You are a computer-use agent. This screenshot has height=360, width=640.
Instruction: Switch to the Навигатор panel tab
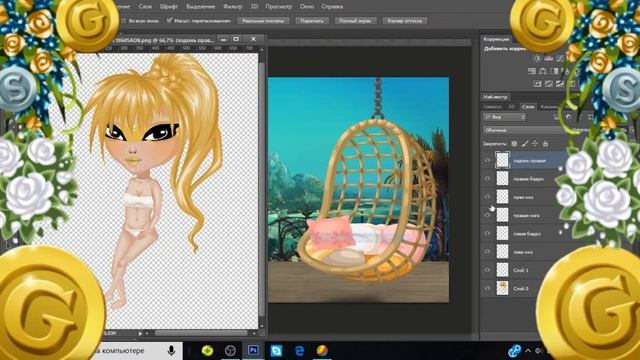coord(495,97)
